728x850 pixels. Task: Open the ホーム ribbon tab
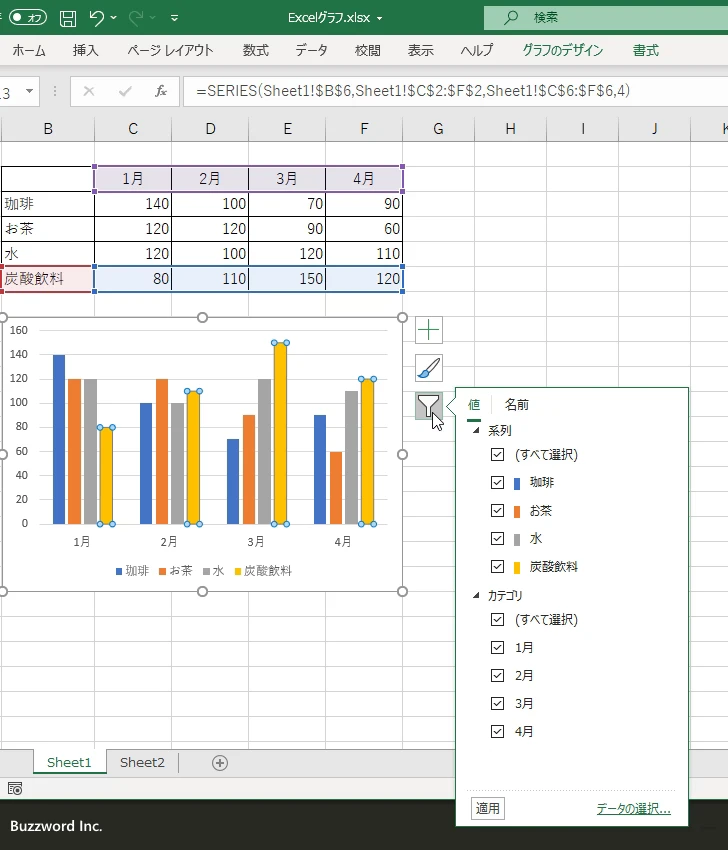pyautogui.click(x=29, y=50)
